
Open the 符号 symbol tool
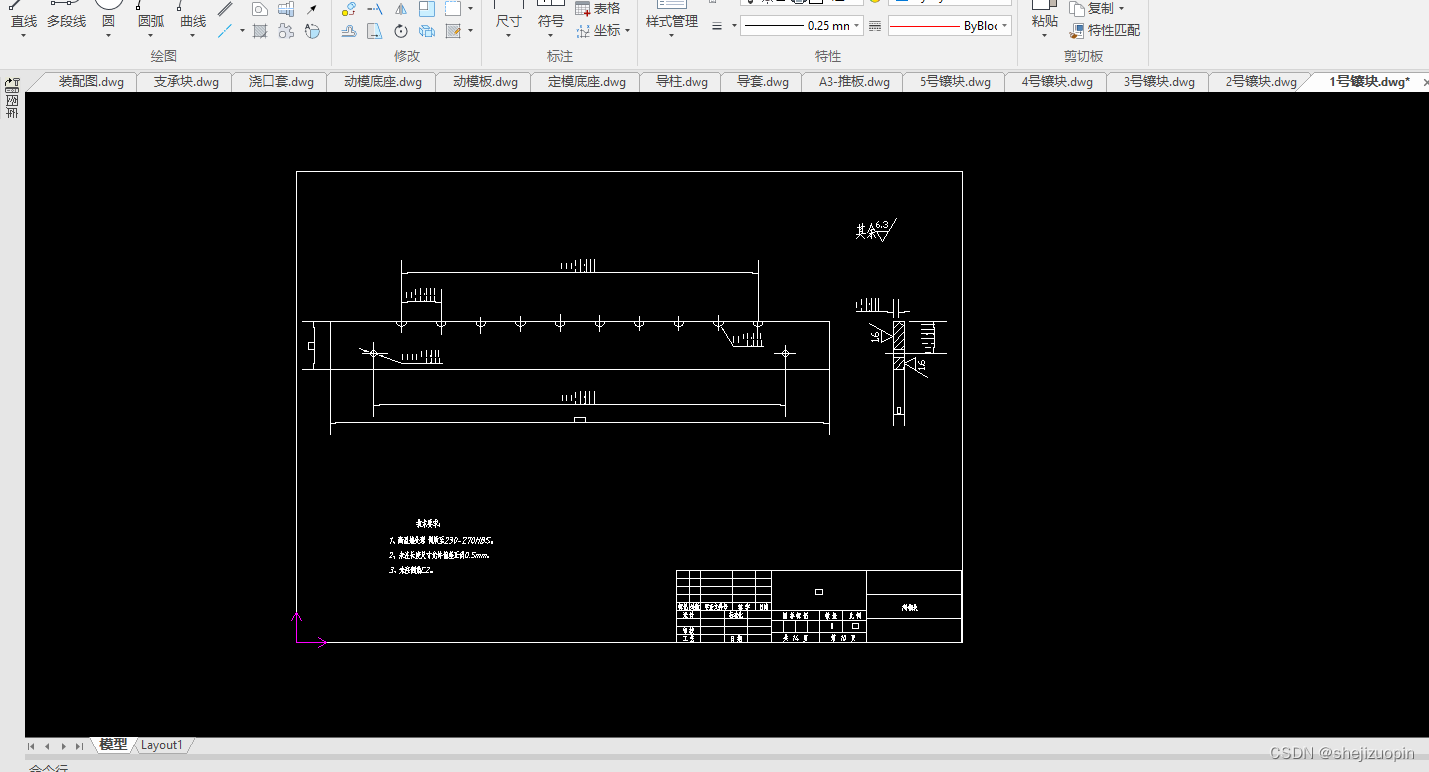(551, 21)
